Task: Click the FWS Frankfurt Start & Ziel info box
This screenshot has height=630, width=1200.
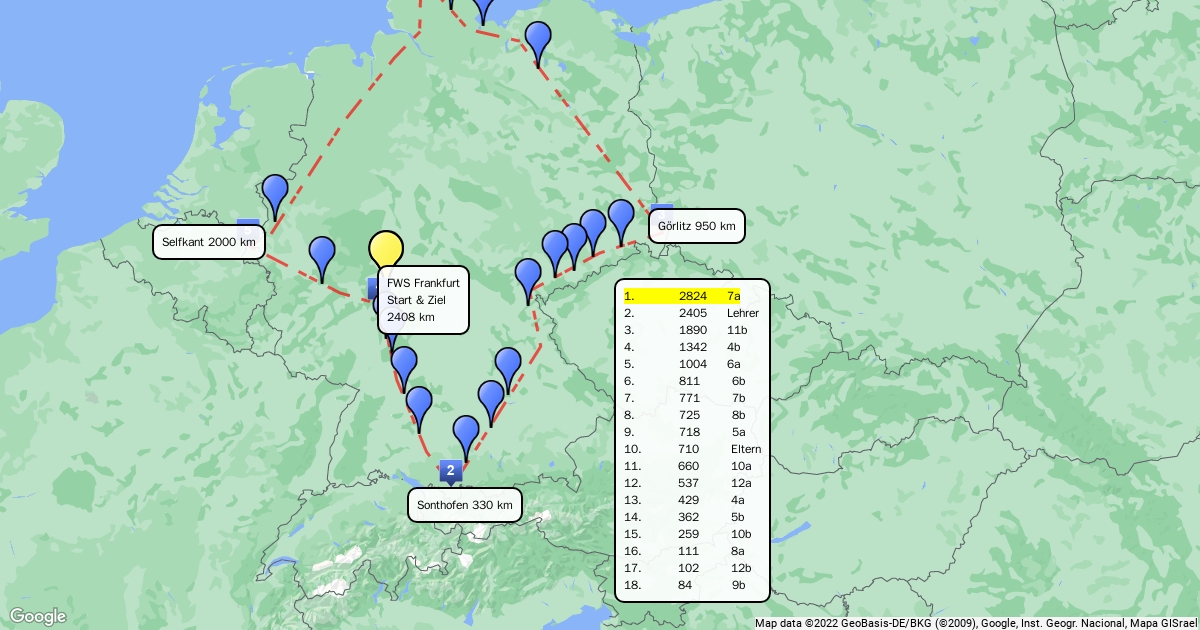Action: pyautogui.click(x=423, y=300)
